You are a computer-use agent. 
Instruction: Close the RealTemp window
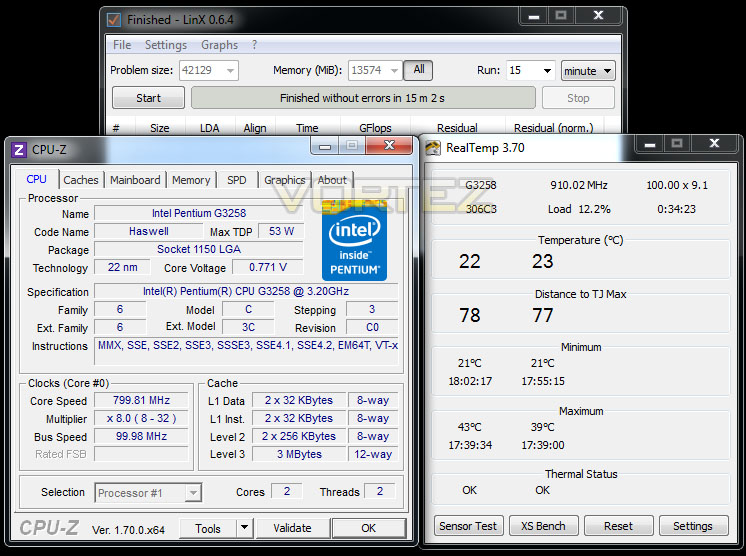pyautogui.click(x=714, y=143)
